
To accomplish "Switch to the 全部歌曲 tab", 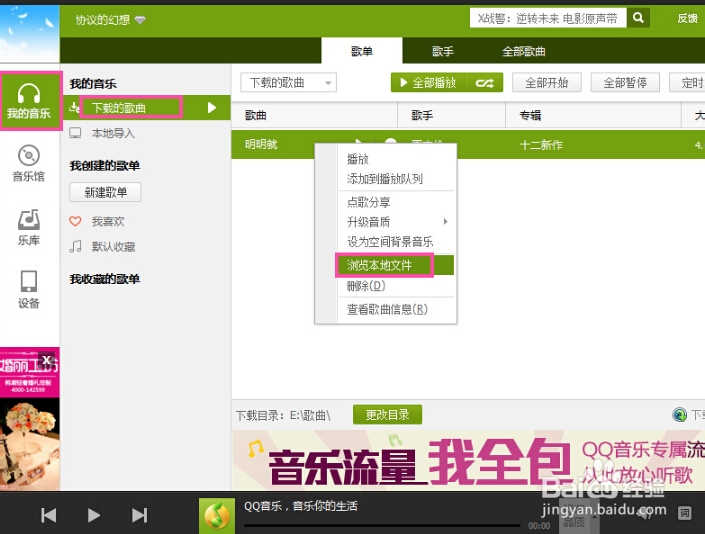I will tap(523, 51).
